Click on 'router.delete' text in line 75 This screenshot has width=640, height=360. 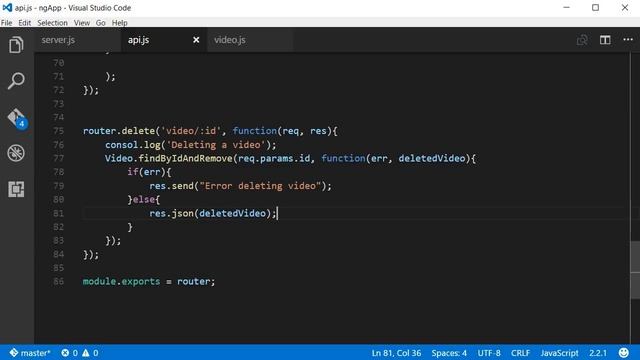click(x=119, y=131)
